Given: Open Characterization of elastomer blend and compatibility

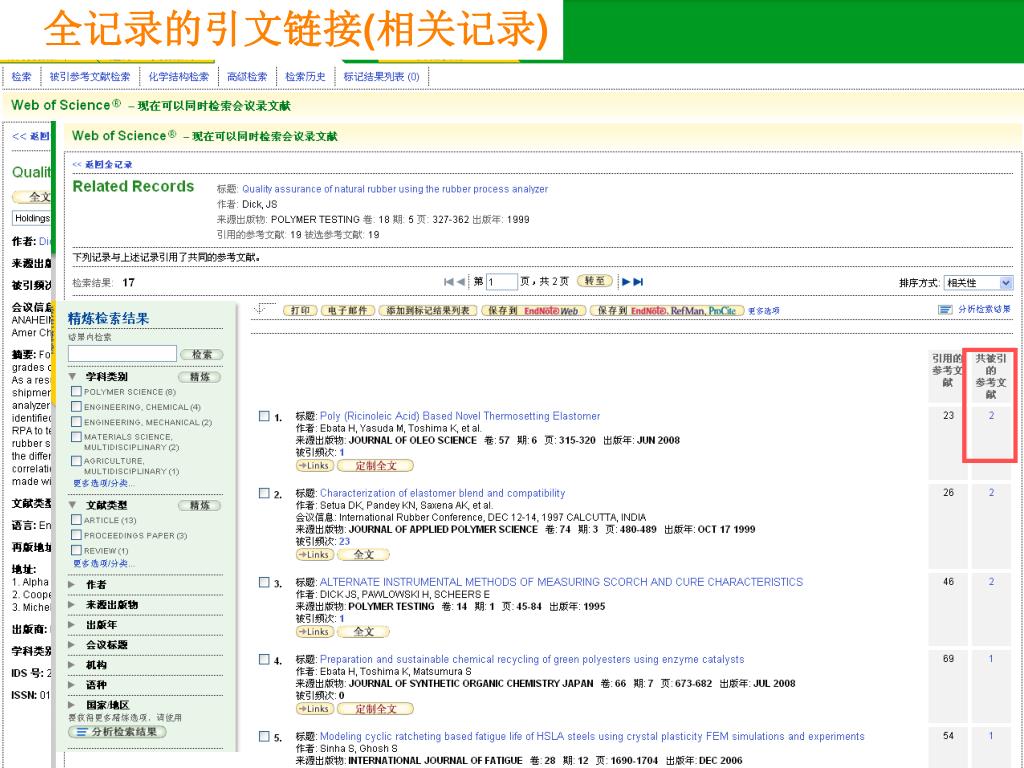Looking at the screenshot, I should tap(442, 493).
